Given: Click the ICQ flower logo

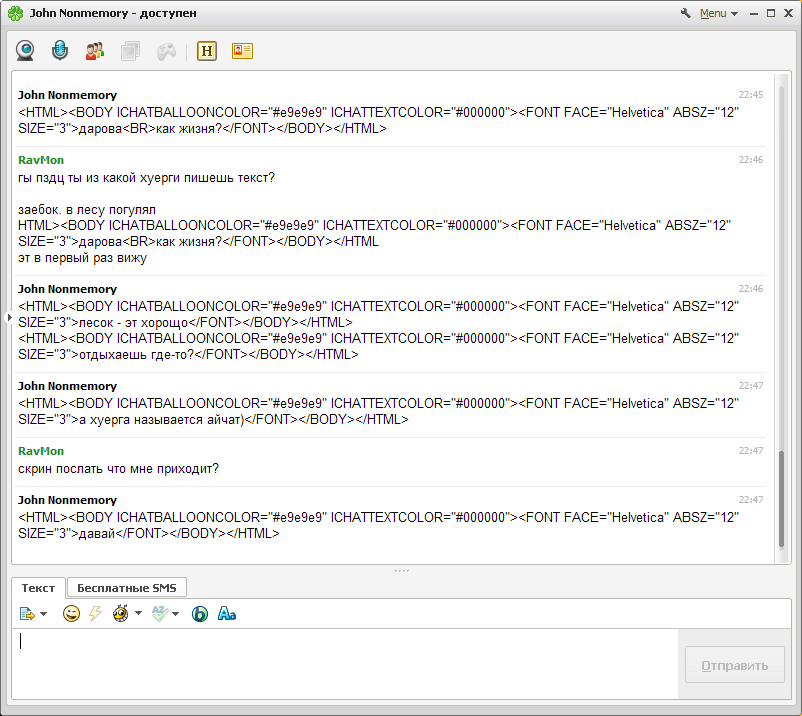Looking at the screenshot, I should tap(16, 13).
